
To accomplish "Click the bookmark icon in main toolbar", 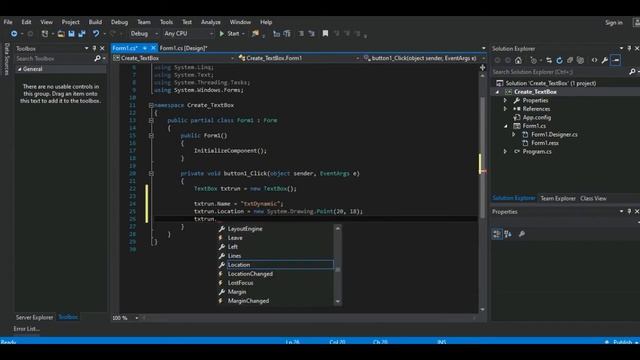I will coord(325,34).
